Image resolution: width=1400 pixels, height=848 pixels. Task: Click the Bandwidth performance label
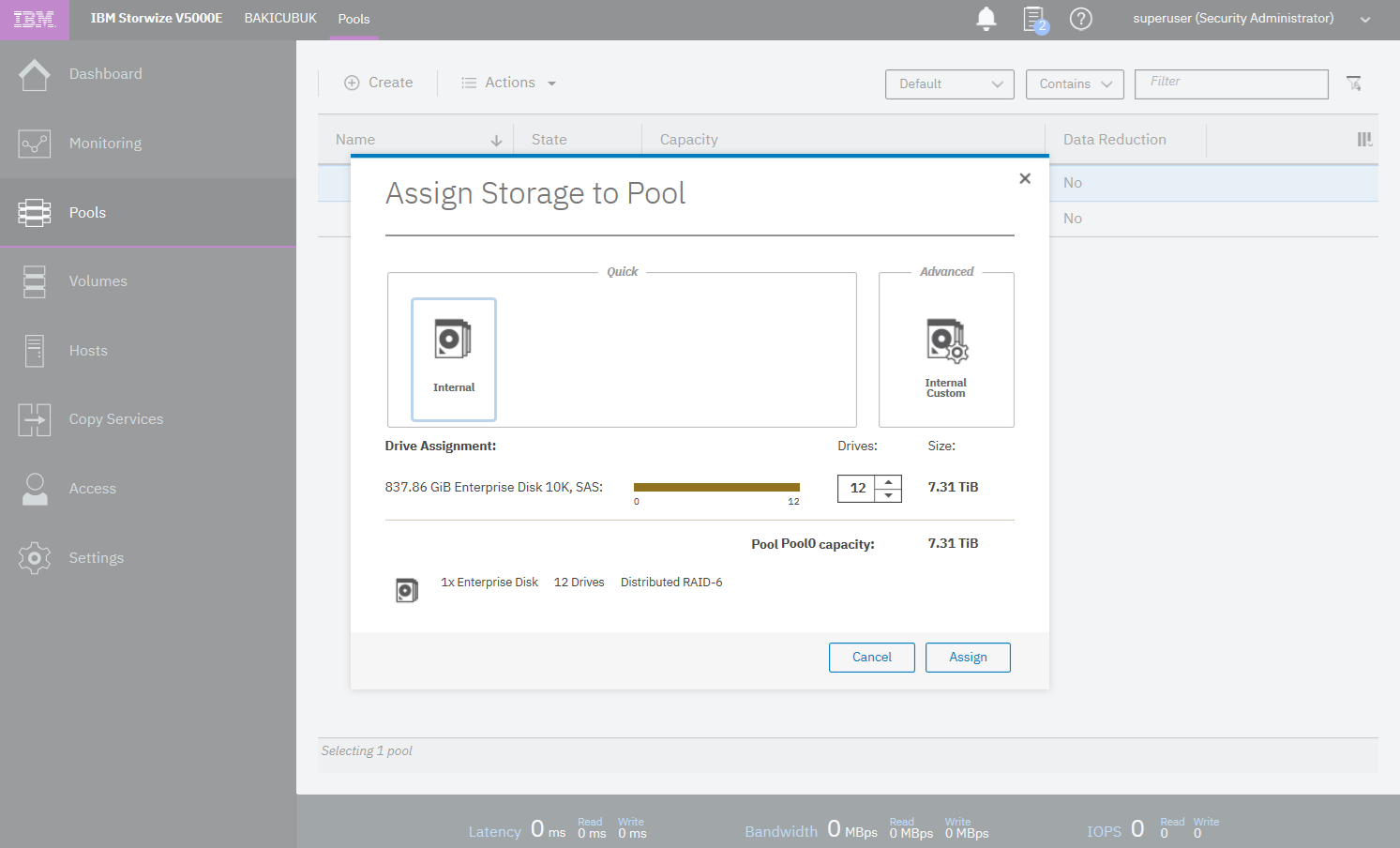781,832
